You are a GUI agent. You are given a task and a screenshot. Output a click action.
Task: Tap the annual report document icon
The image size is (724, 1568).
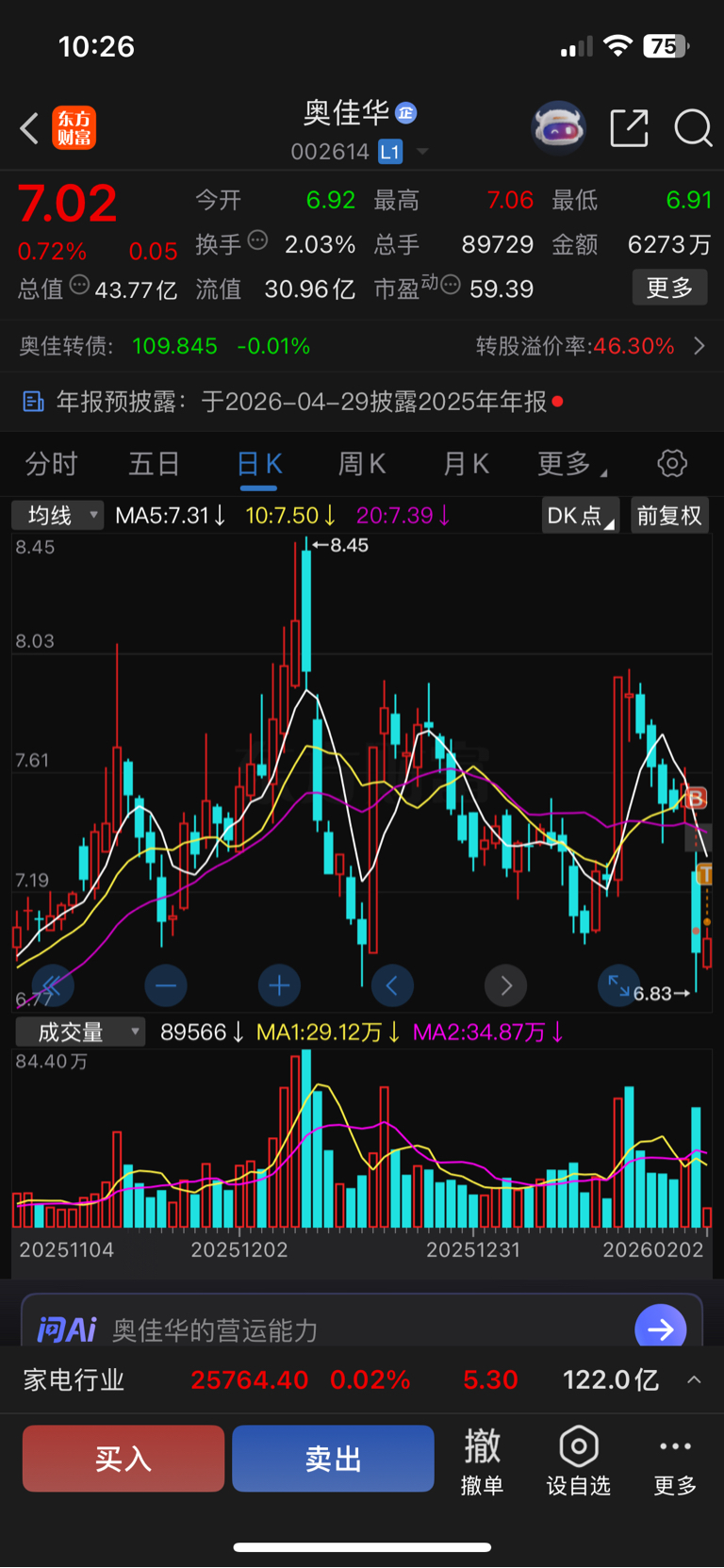coord(33,402)
